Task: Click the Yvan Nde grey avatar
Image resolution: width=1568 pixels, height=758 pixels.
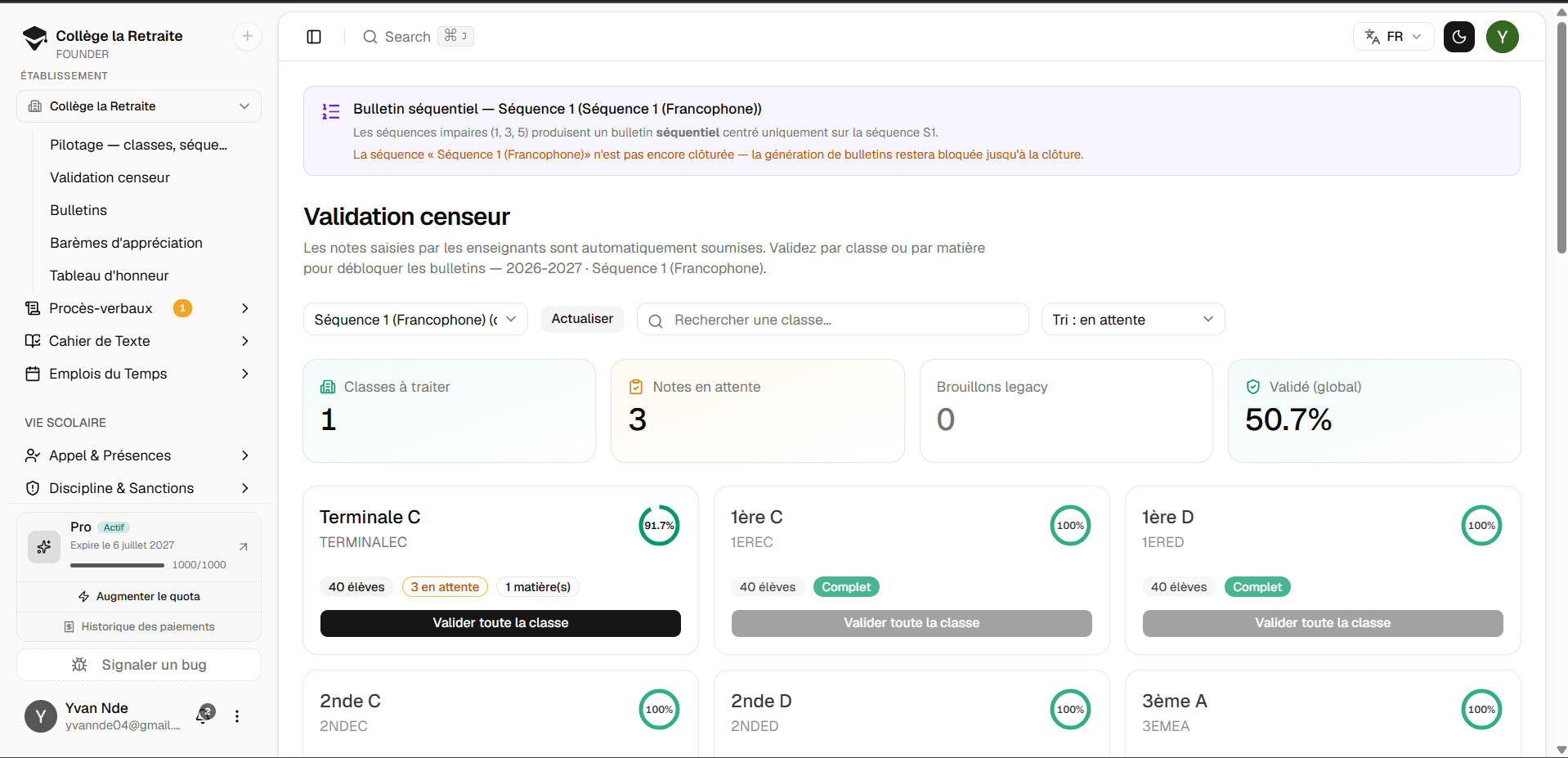Action: pyautogui.click(x=41, y=716)
